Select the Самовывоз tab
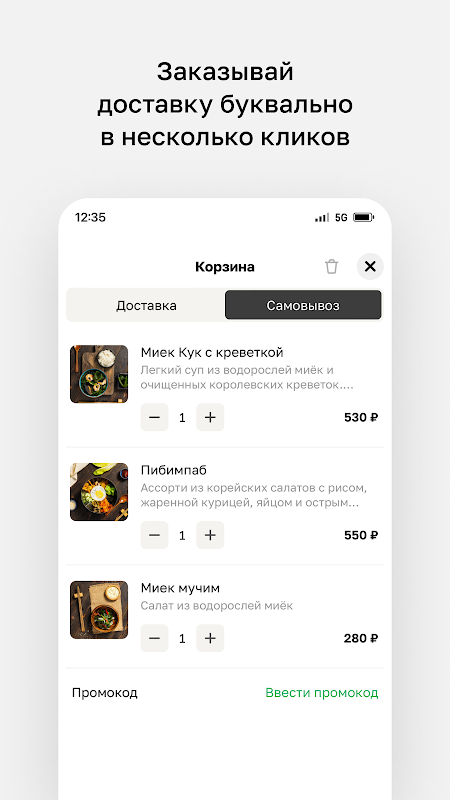 click(x=303, y=305)
